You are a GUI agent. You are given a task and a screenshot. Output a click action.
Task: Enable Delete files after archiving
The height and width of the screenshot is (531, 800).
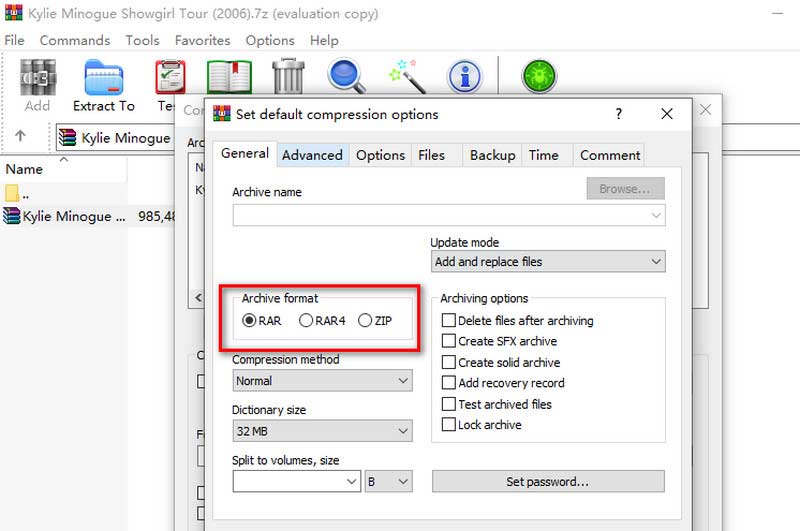pos(449,321)
